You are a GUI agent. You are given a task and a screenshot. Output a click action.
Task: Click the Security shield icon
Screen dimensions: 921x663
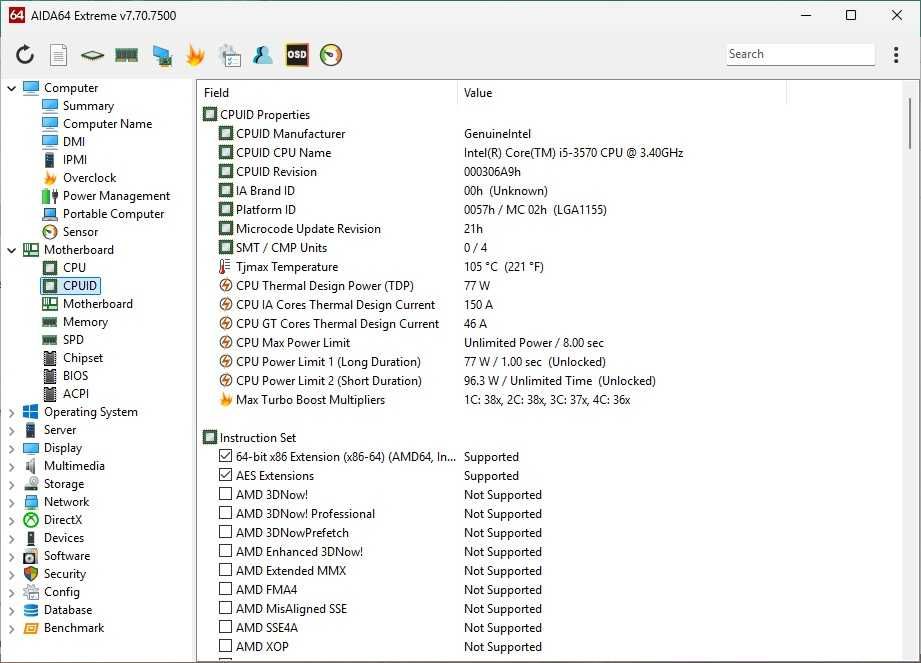click(31, 574)
